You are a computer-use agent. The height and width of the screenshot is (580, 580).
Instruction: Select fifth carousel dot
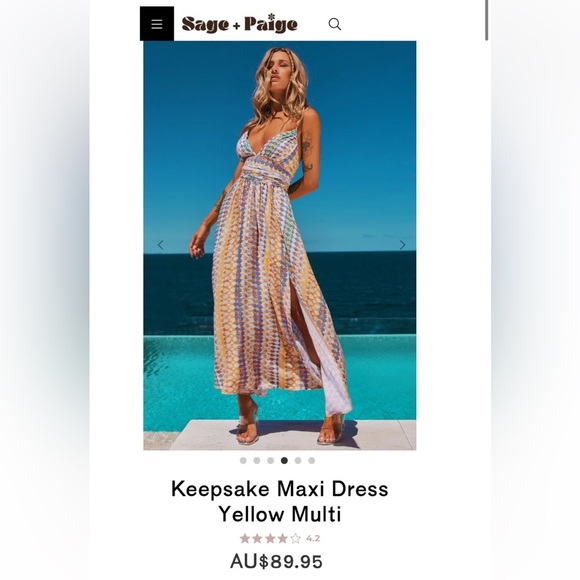298,461
